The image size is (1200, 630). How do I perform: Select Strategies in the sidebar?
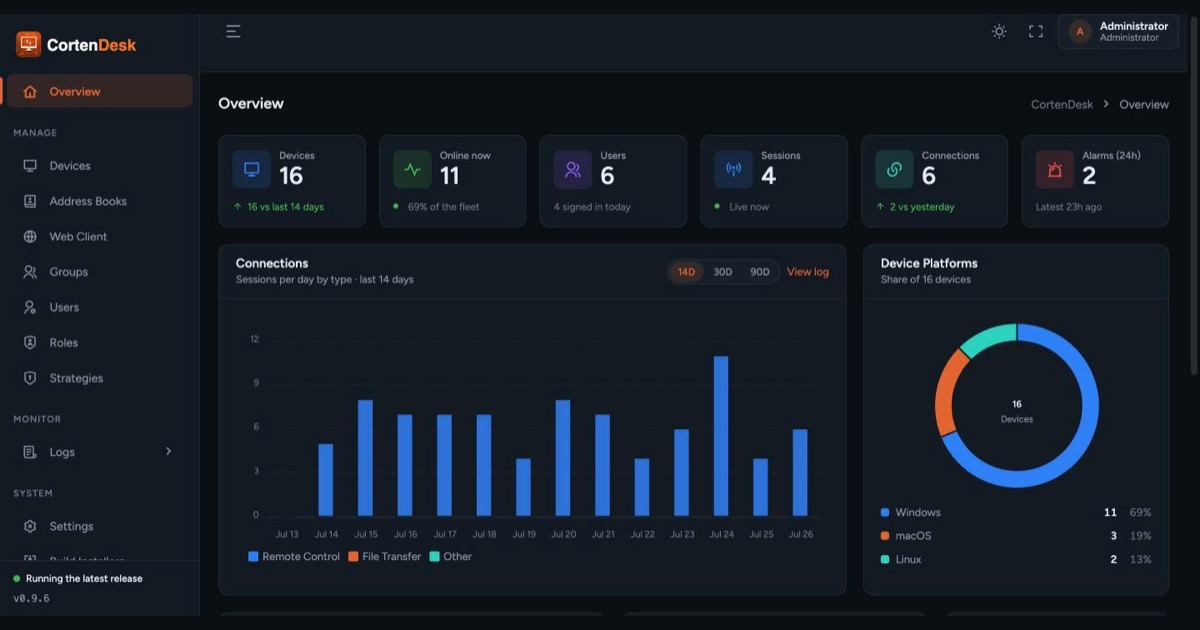pyautogui.click(x=97, y=378)
